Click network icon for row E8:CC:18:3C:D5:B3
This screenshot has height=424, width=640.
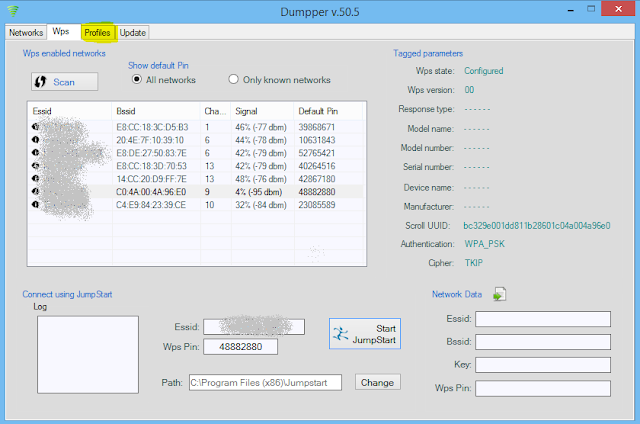pos(36,127)
